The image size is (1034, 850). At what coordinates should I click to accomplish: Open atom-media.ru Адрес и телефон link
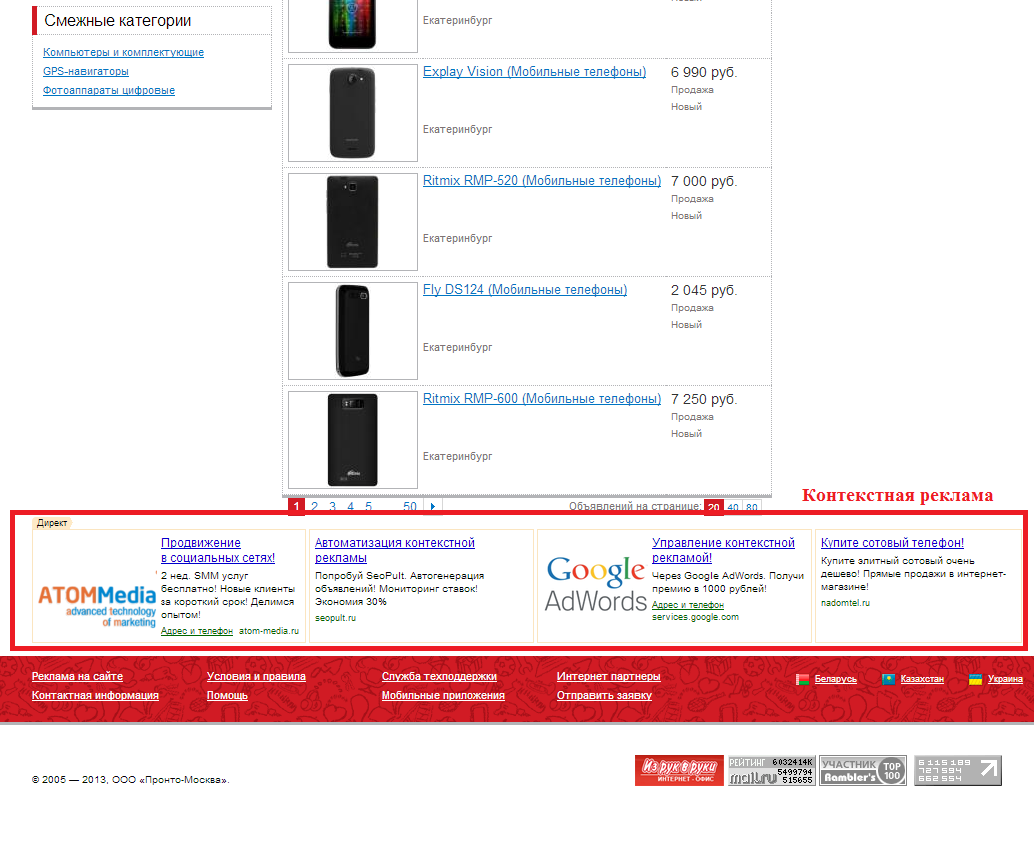tap(197, 631)
